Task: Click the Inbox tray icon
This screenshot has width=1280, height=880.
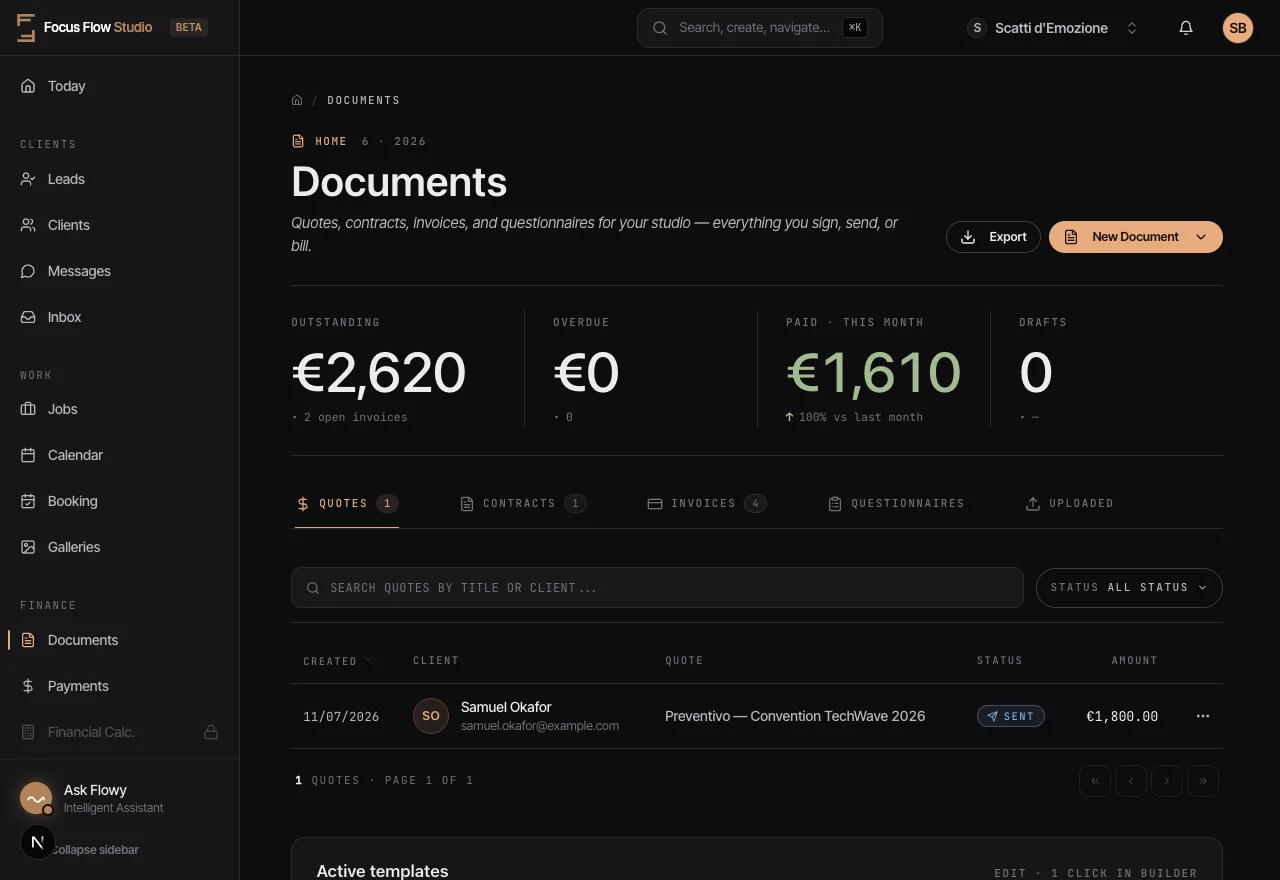Action: (28, 317)
